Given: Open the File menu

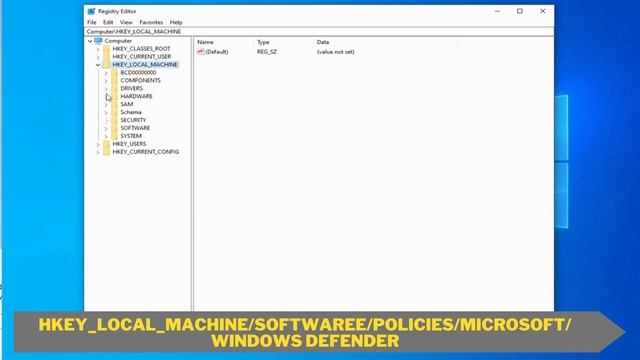Looking at the screenshot, I should (x=91, y=22).
